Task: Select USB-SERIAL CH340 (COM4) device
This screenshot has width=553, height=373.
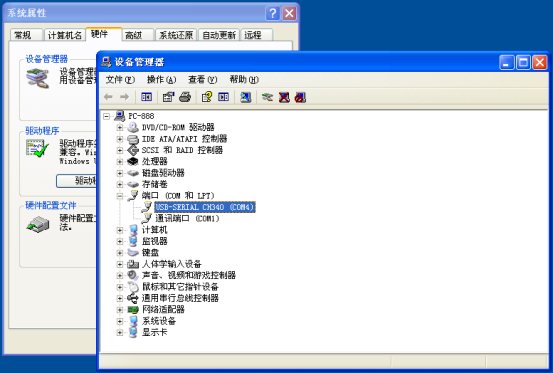Action: (x=205, y=207)
